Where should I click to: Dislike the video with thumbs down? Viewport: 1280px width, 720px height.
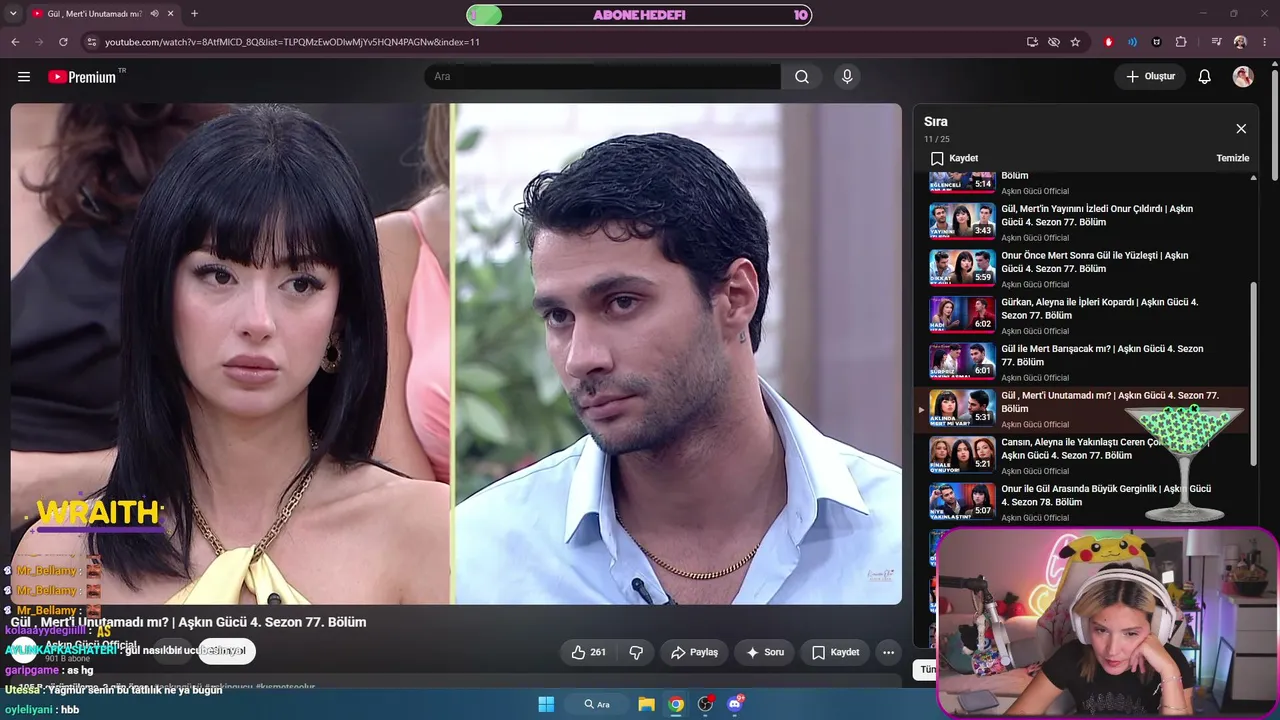(636, 652)
